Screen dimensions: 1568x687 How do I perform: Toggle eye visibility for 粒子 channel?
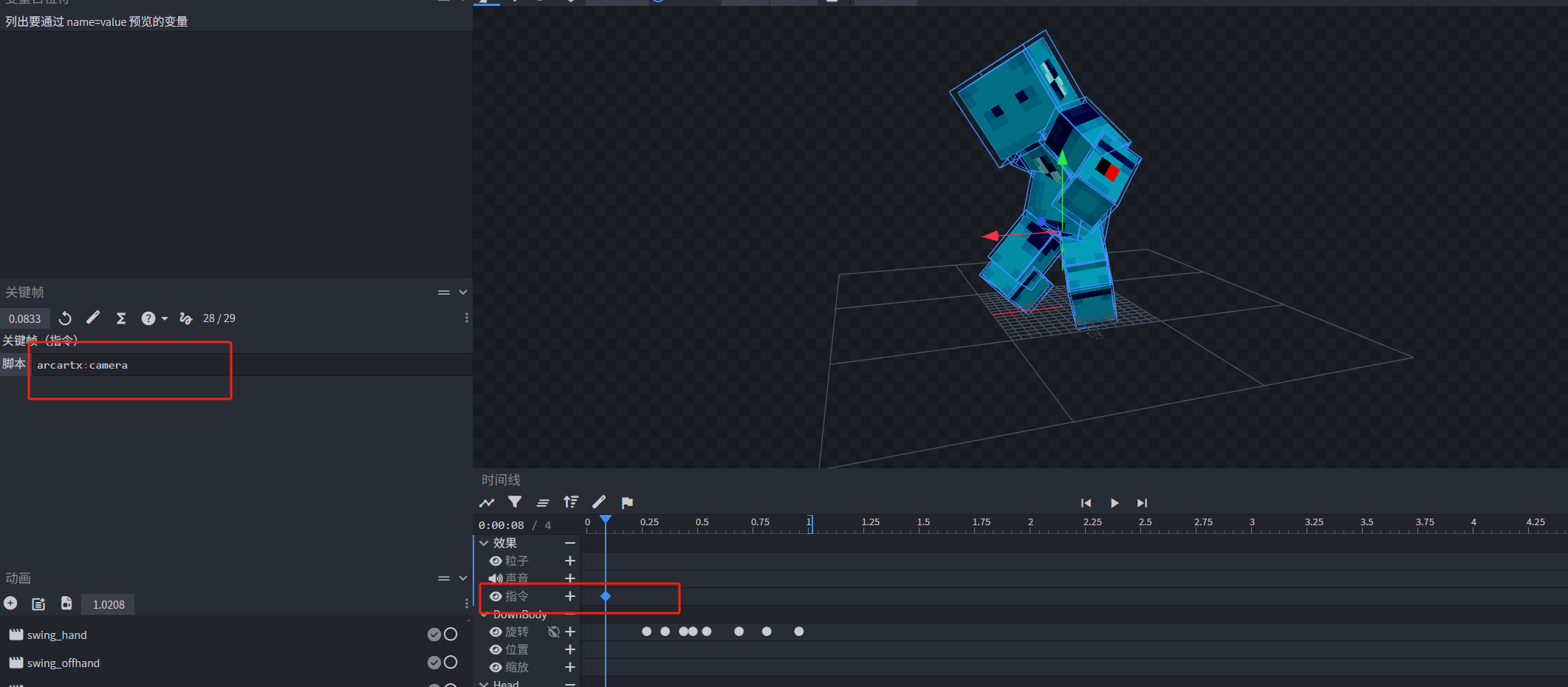pos(496,561)
